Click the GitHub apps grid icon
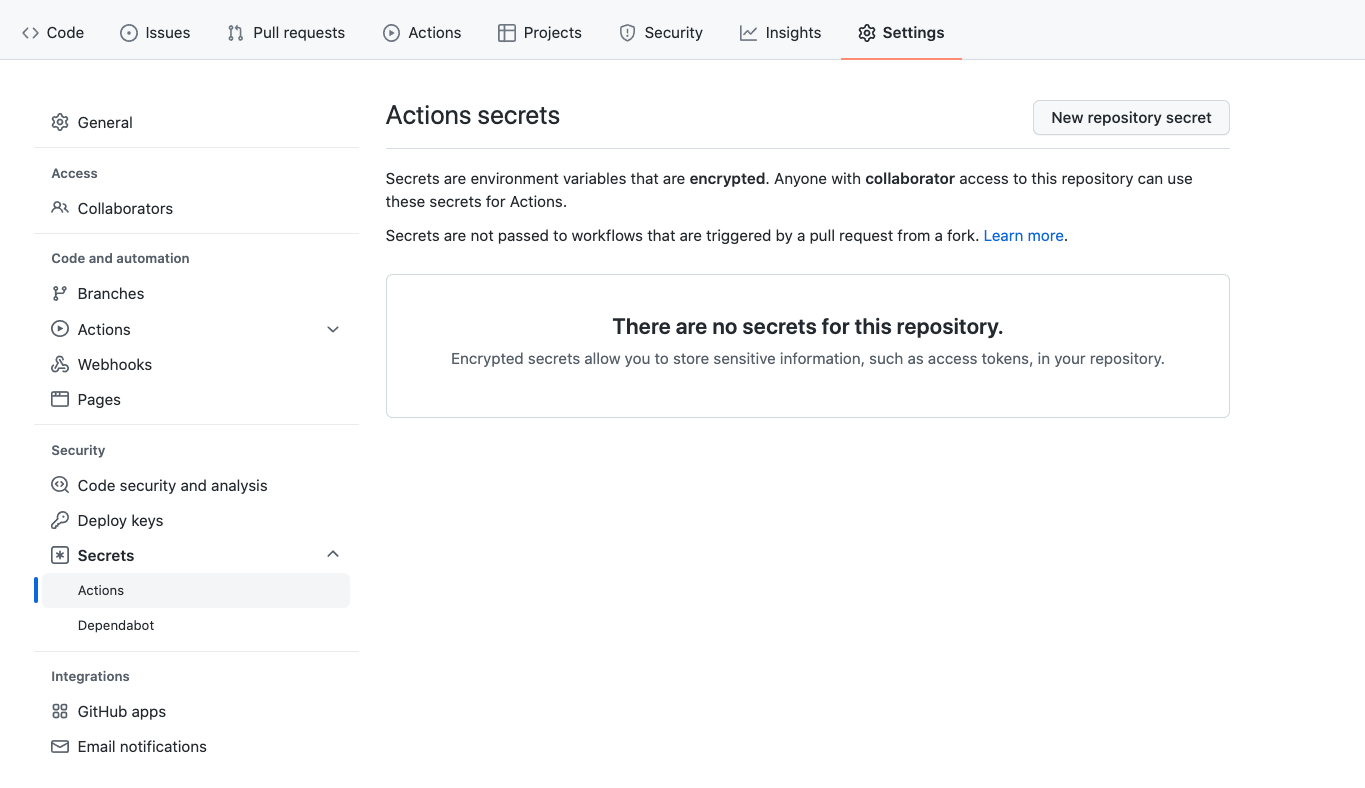This screenshot has height=788, width=1365. (60, 711)
